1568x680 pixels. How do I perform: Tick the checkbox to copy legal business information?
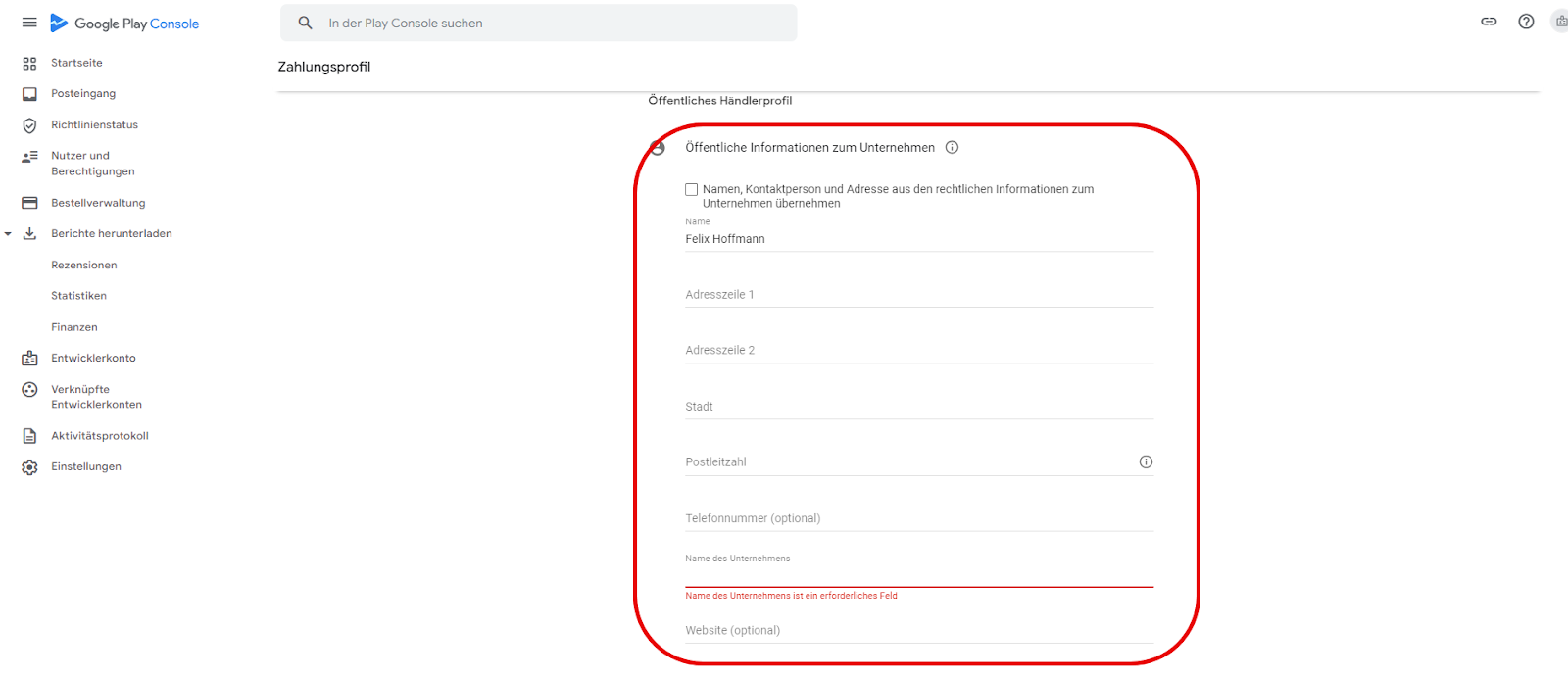[x=692, y=190]
